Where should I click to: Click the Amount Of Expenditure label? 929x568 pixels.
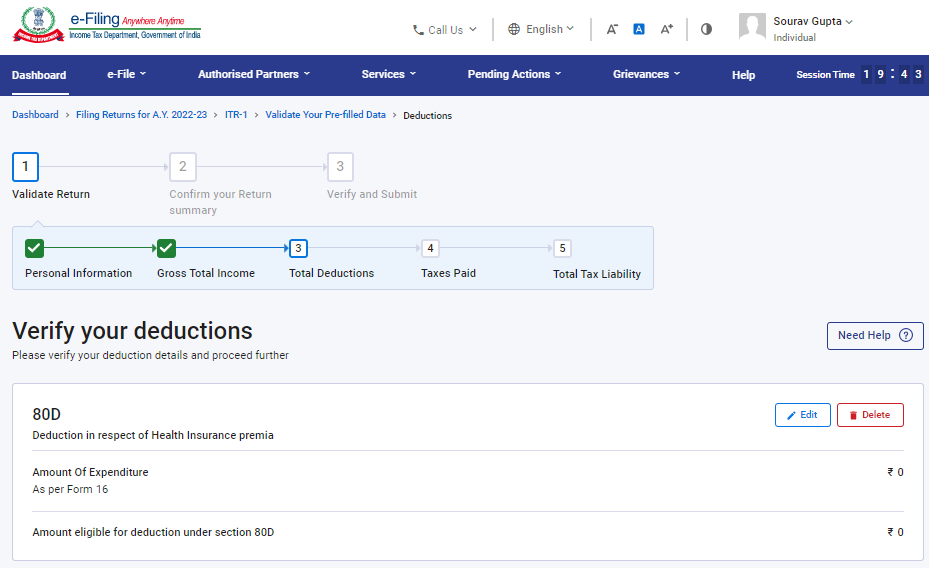[90, 472]
